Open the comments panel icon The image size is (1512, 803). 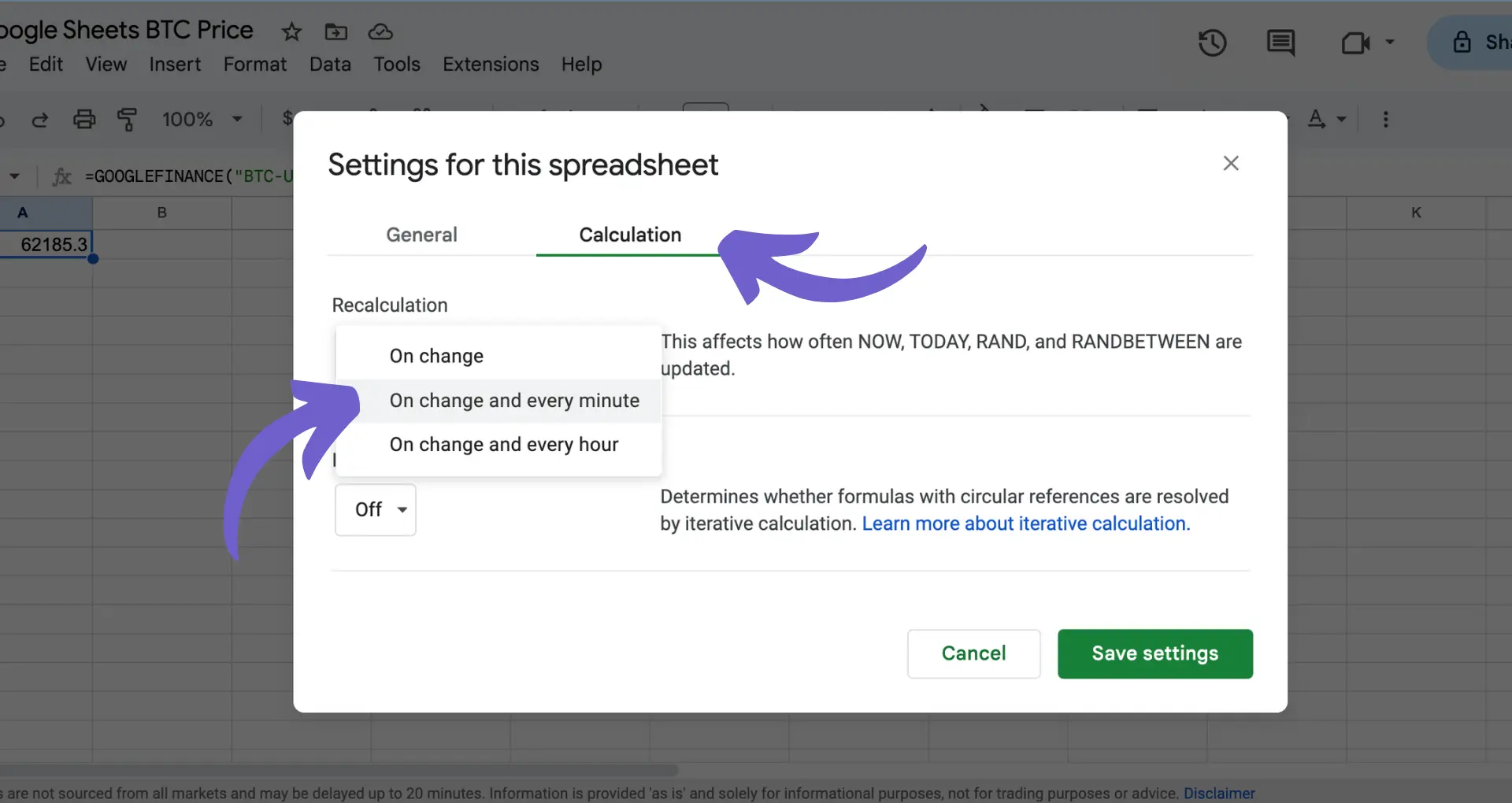point(1280,43)
